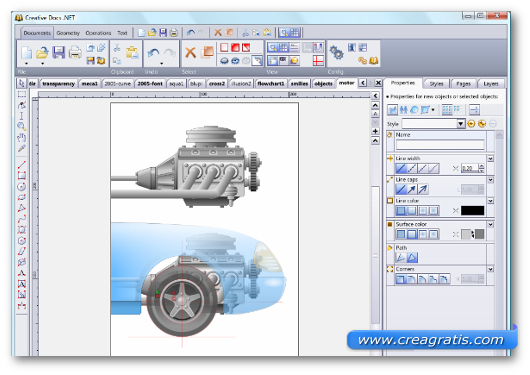Image resolution: width=530 pixels, height=375 pixels.
Task: Click the first orange round button beside Style
Action: tap(471, 124)
